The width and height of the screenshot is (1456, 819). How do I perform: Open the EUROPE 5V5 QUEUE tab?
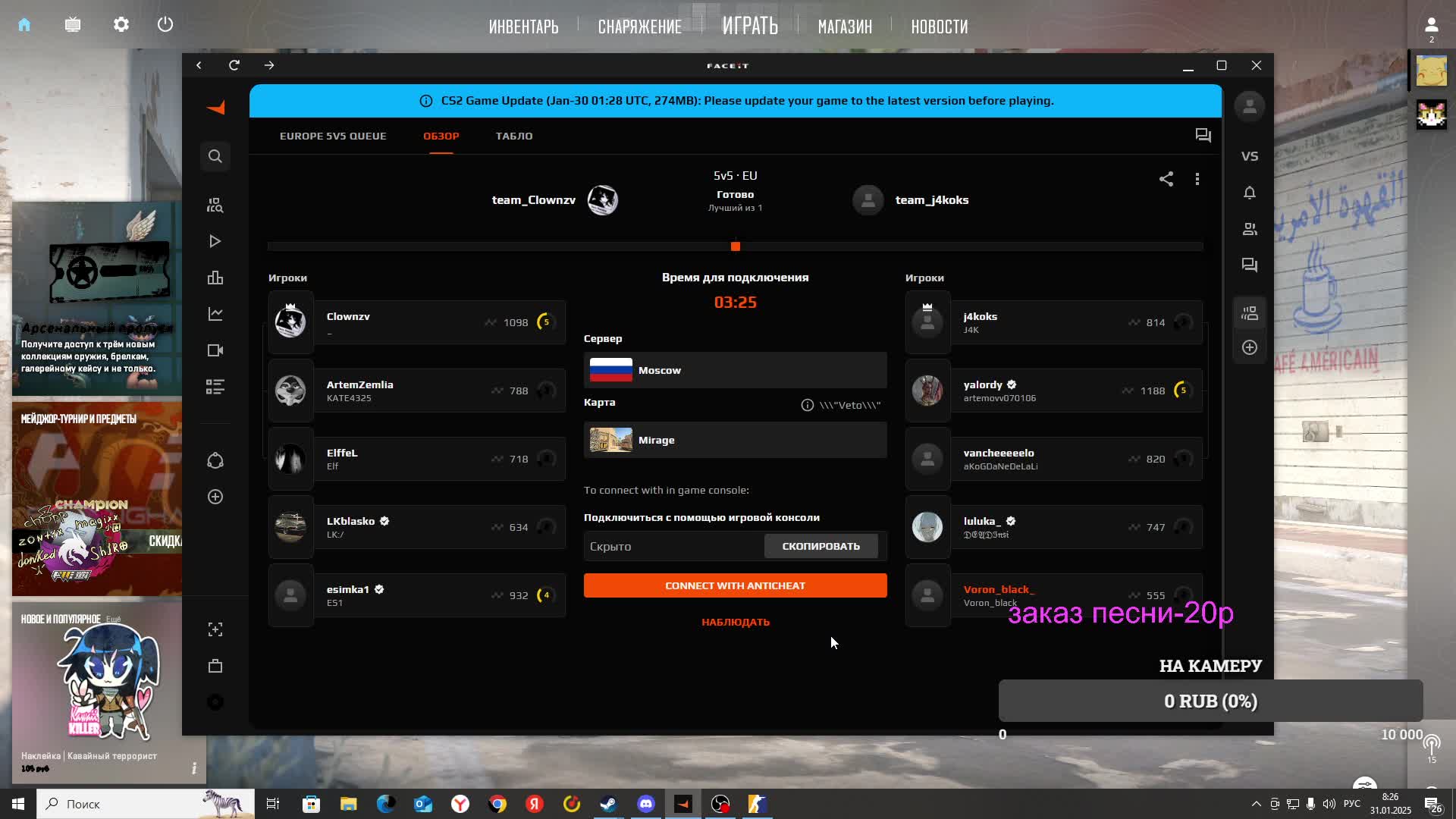[333, 136]
